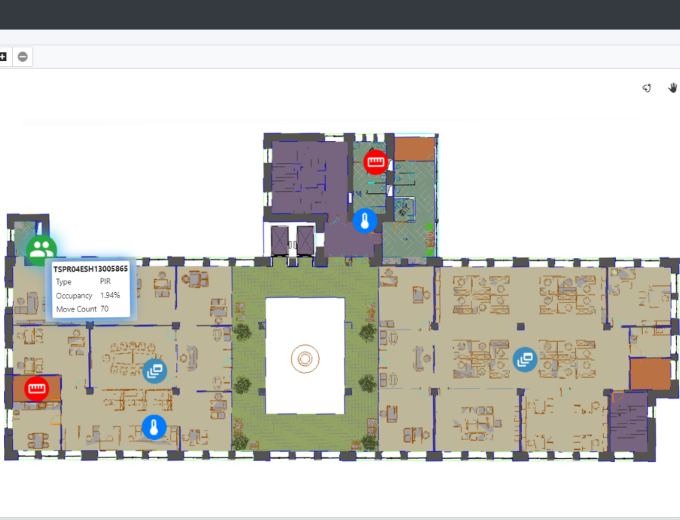Click the zoom-out minus button
Viewport: 680px width, 520px height.
[x=23, y=57]
